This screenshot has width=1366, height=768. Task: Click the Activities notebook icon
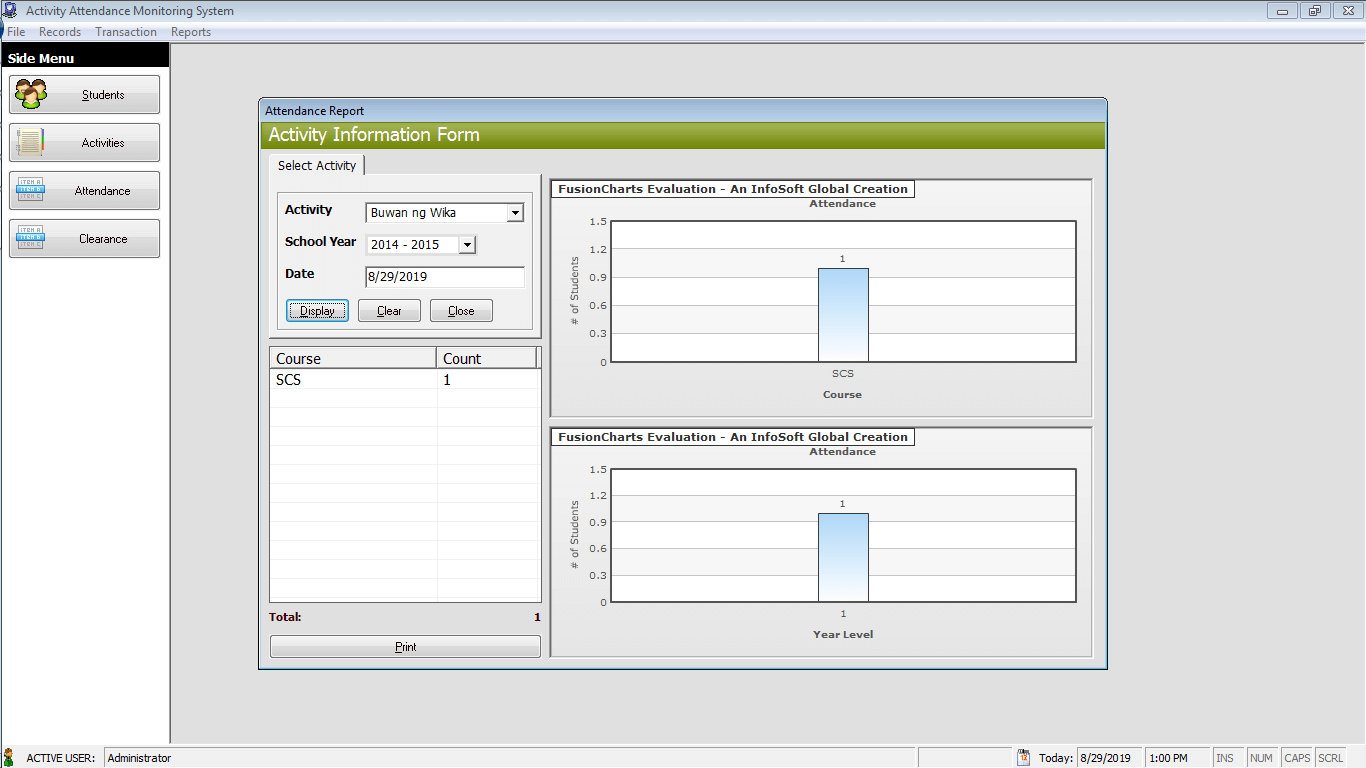coord(31,143)
